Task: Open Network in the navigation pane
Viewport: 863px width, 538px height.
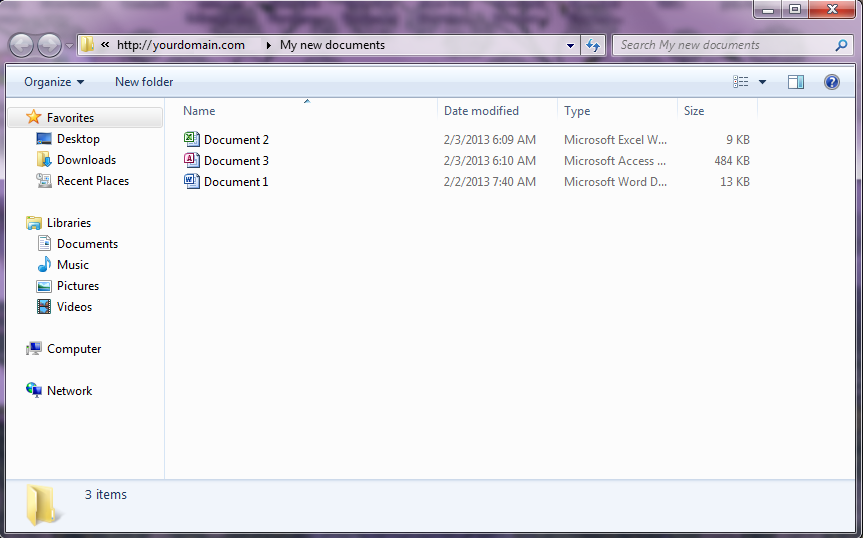Action: point(69,391)
